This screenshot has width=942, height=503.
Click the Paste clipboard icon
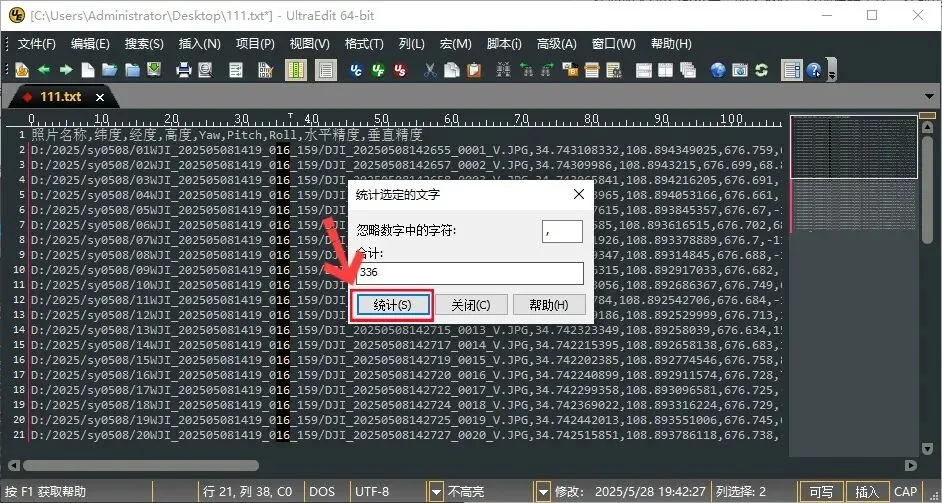coord(474,70)
